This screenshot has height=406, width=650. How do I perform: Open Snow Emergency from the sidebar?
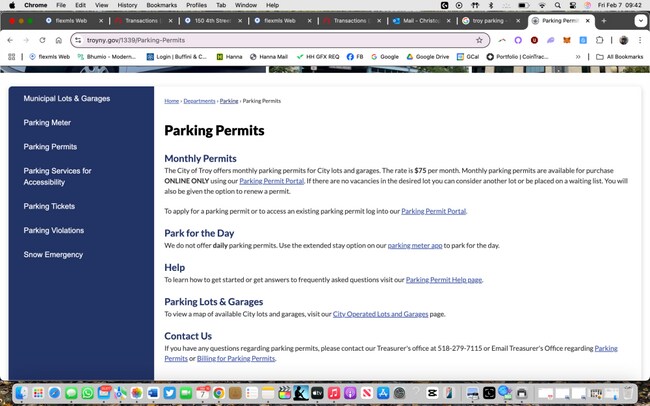pyautogui.click(x=53, y=255)
